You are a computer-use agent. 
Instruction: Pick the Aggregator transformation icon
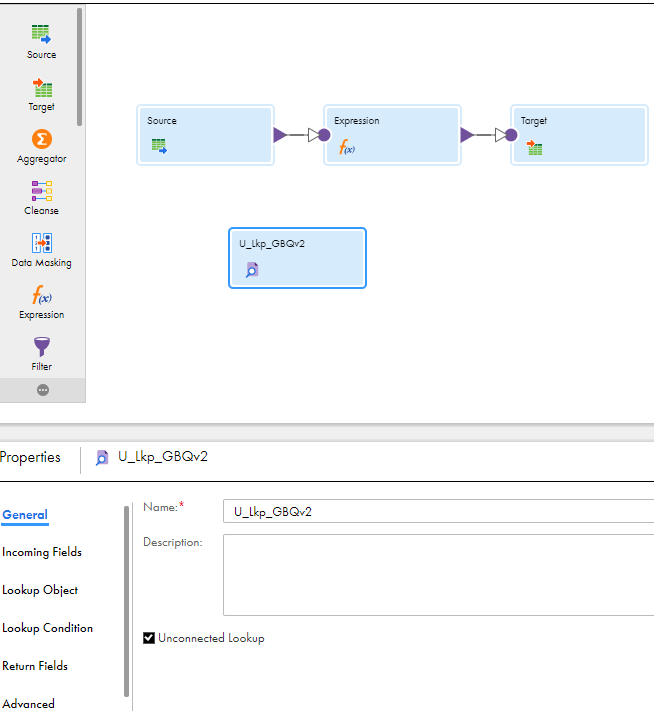tap(41, 139)
